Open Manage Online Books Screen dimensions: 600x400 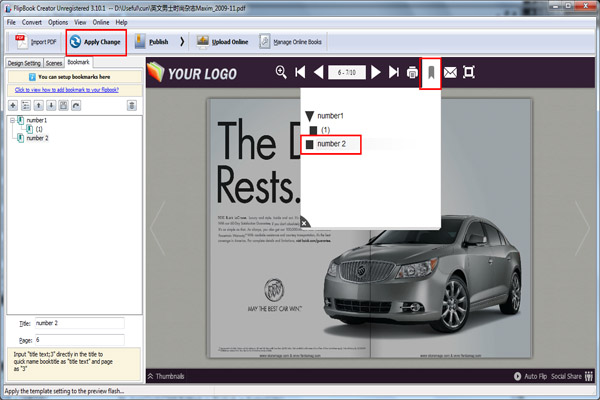[x=291, y=42]
